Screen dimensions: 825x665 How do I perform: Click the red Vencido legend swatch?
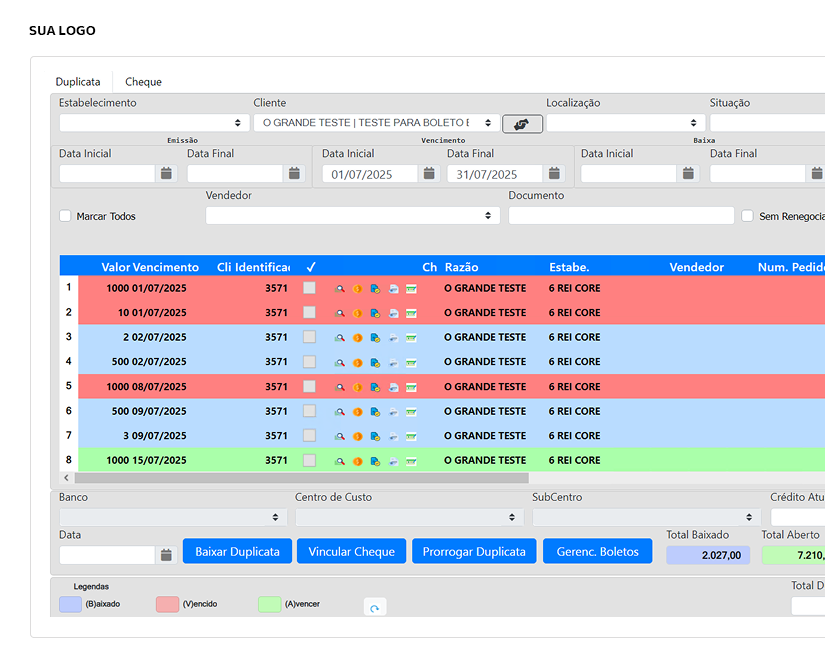click(167, 604)
